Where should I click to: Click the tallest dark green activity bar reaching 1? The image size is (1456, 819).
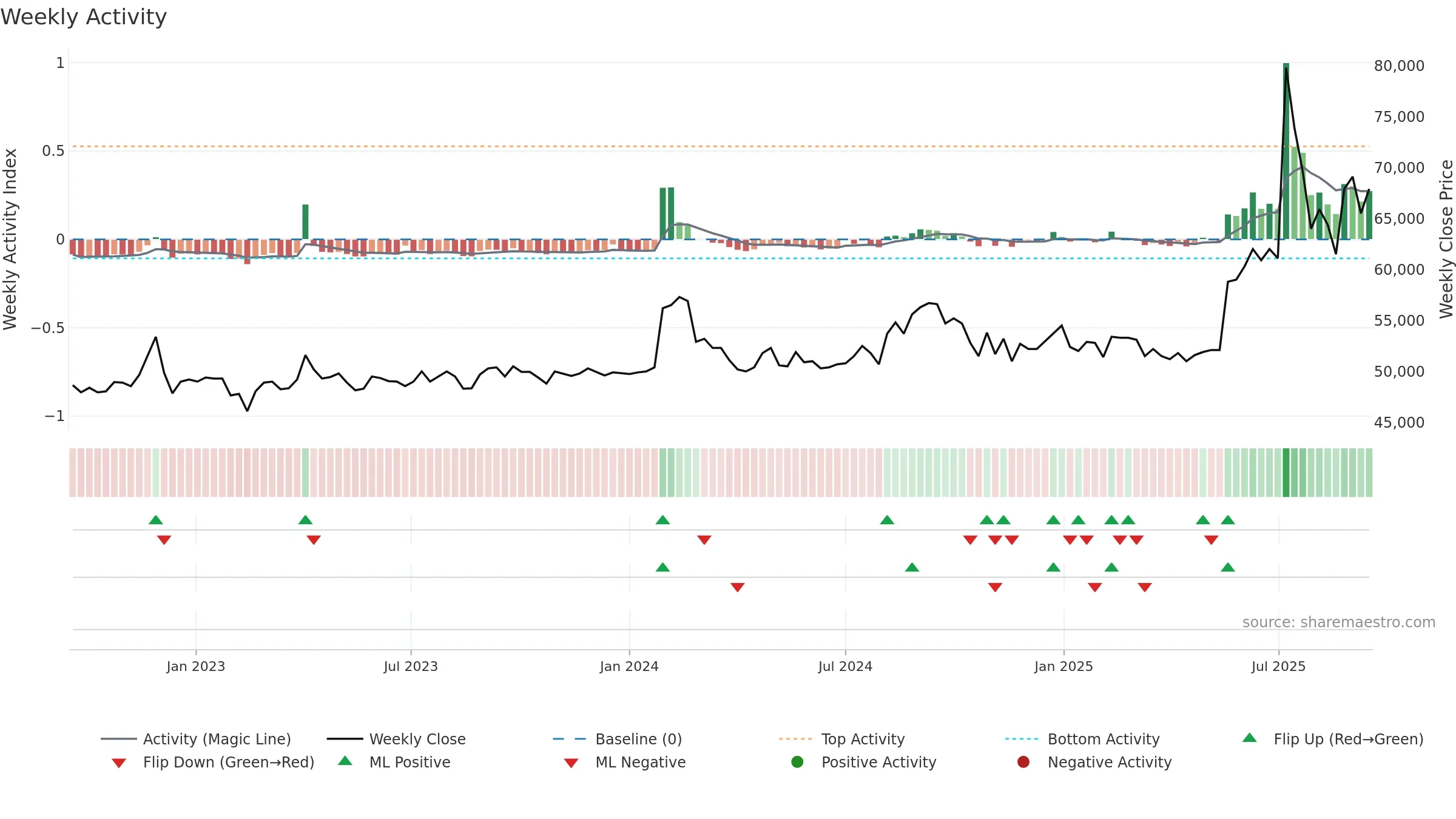click(1286, 151)
